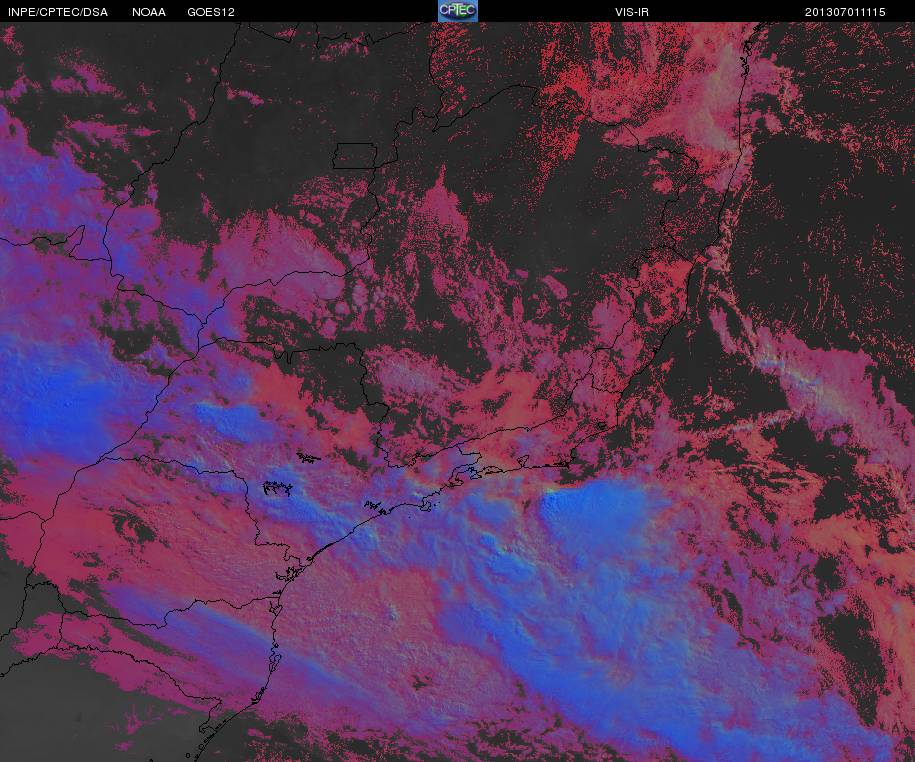Click the VIS-IR channel label
Viewport: 915px width, 762px height.
click(631, 12)
